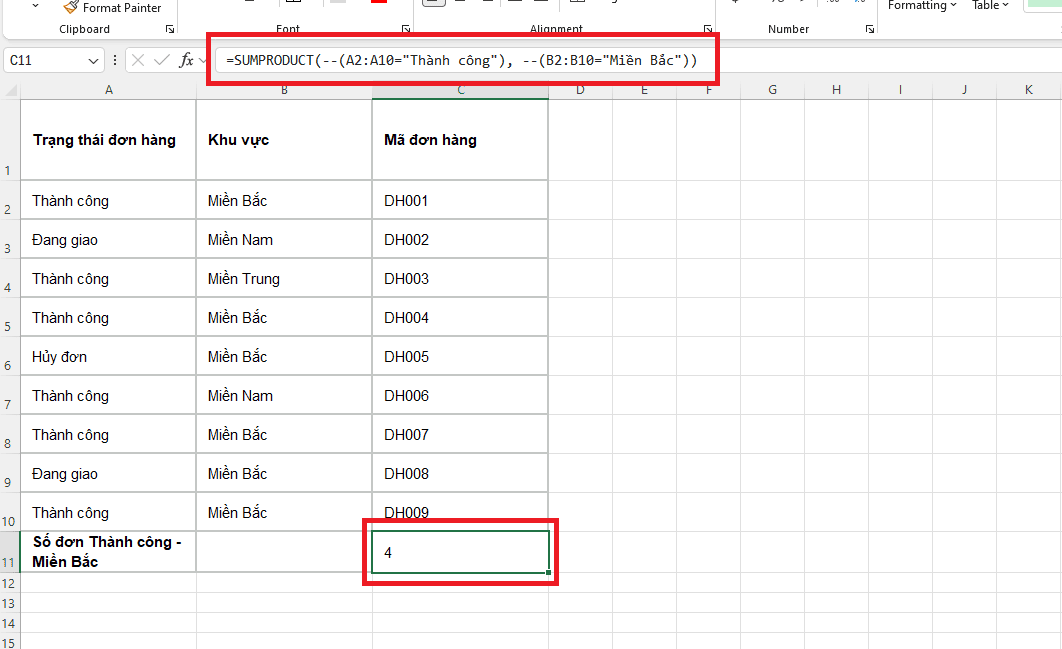The image size is (1062, 649).
Task: Expand the Name Box dropdown arrow
Action: [x=93, y=61]
